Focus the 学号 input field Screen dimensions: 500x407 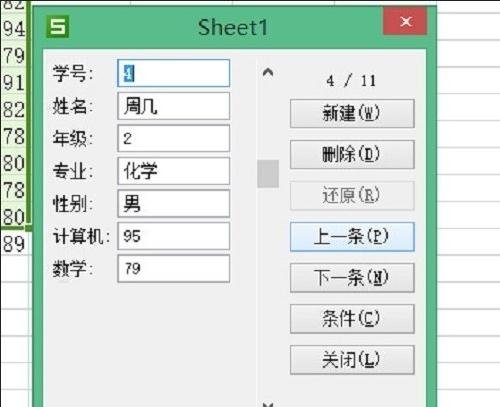click(174, 73)
